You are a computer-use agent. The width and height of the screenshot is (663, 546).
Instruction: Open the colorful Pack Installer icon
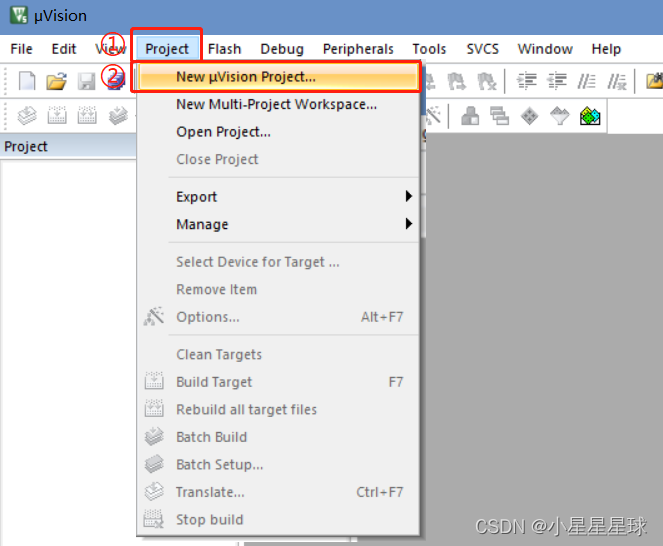(590, 115)
